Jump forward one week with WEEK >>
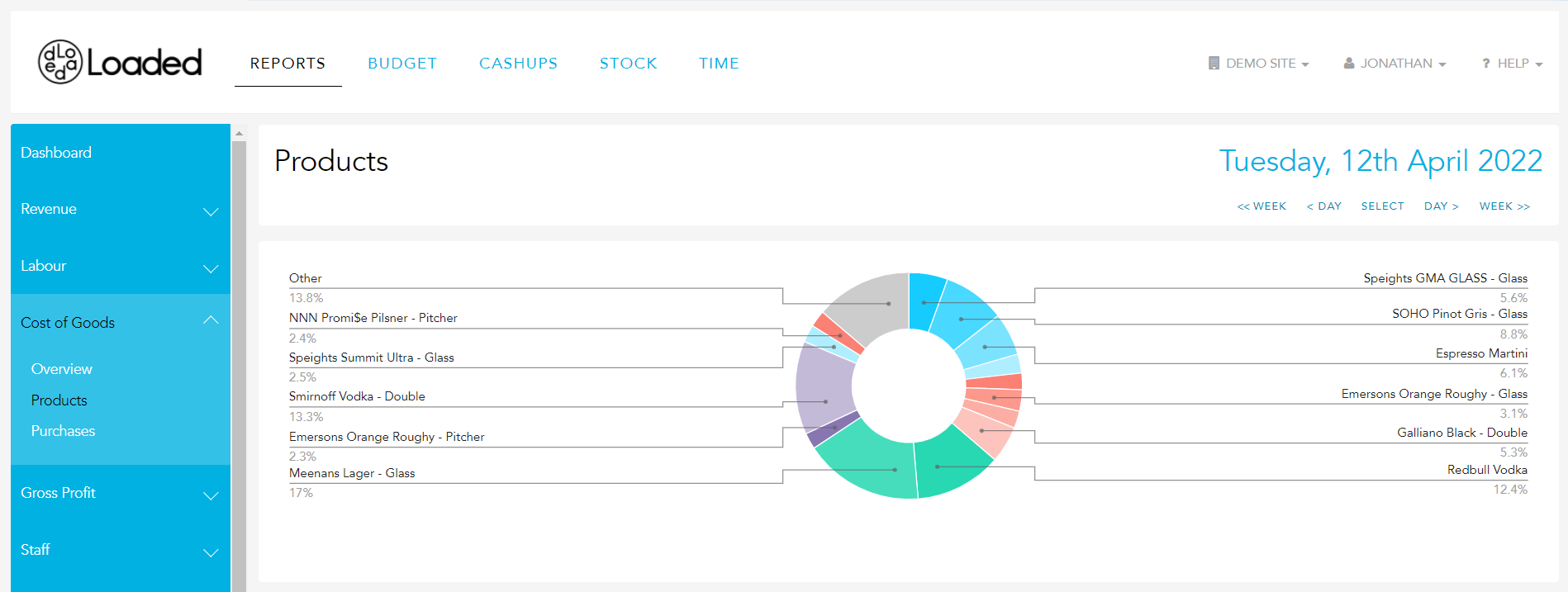Image resolution: width=1568 pixels, height=592 pixels. 1504,206
